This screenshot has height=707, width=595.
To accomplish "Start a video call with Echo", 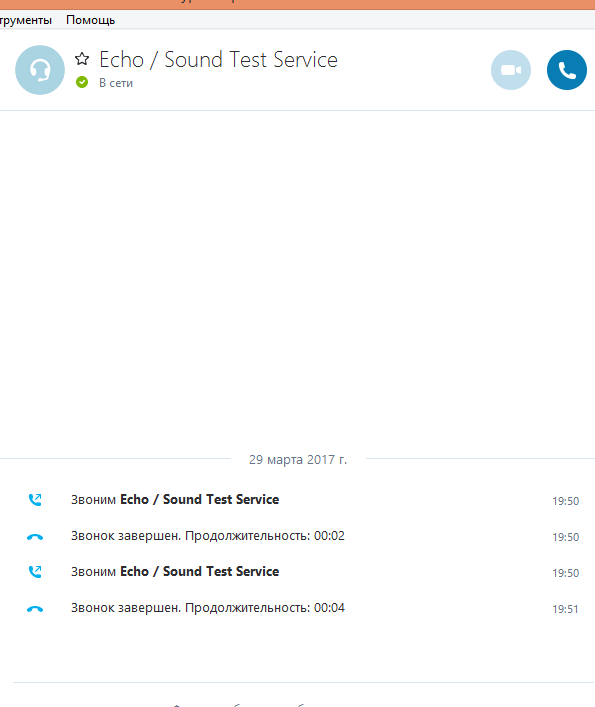I will click(511, 70).
